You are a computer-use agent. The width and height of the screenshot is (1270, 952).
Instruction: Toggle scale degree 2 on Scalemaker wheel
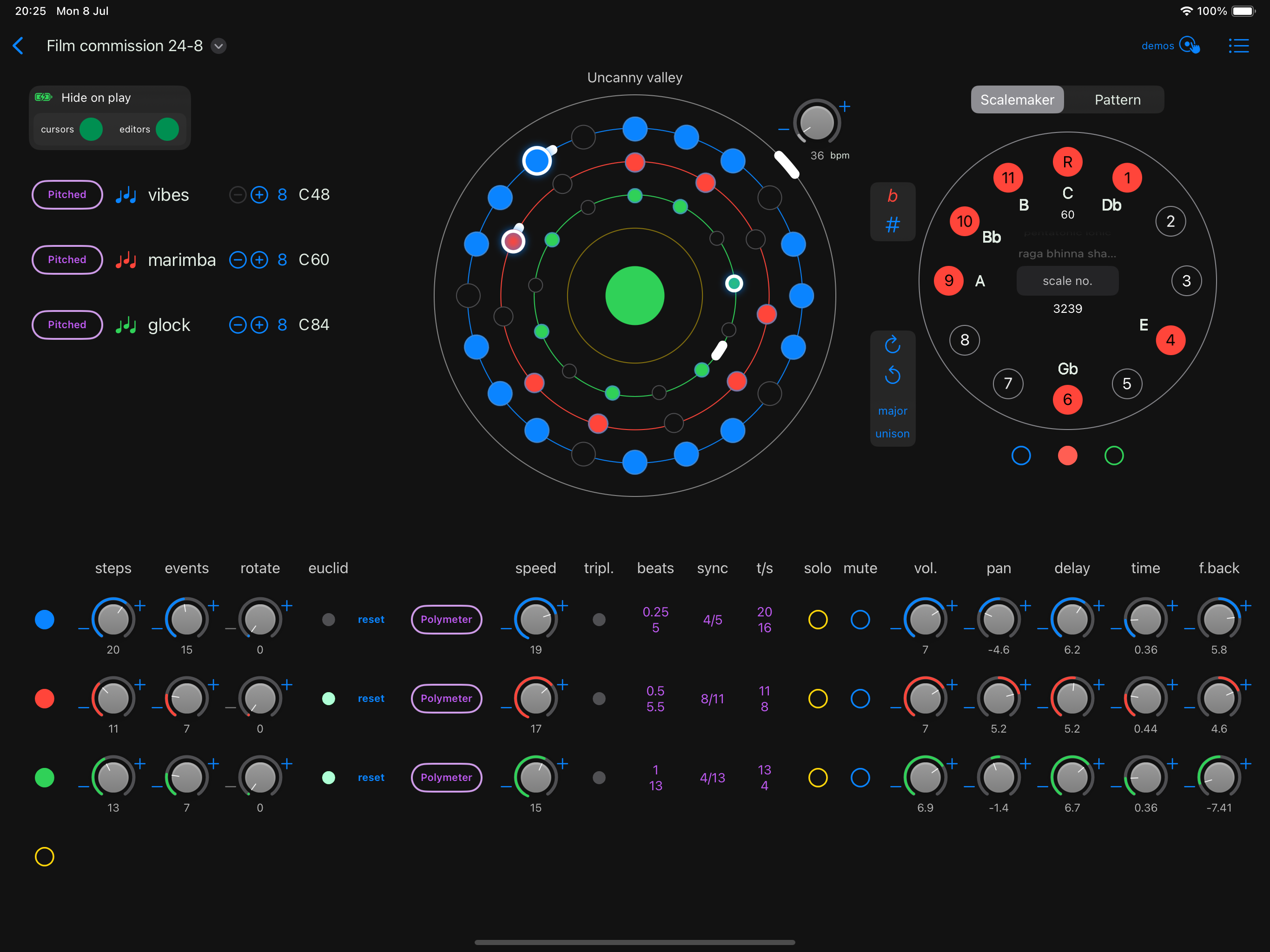(x=1170, y=222)
